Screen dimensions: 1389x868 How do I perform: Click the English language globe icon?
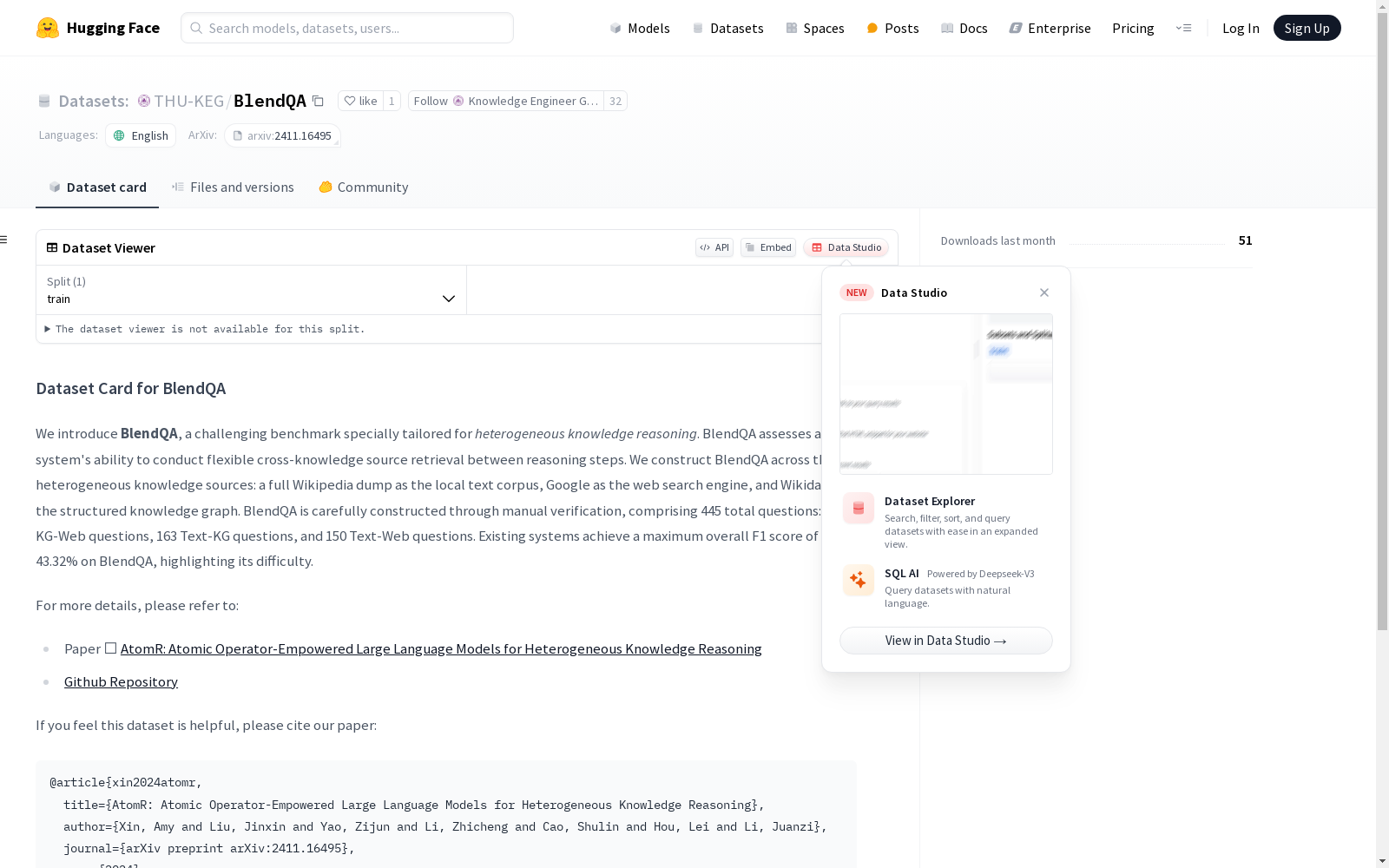tap(119, 135)
